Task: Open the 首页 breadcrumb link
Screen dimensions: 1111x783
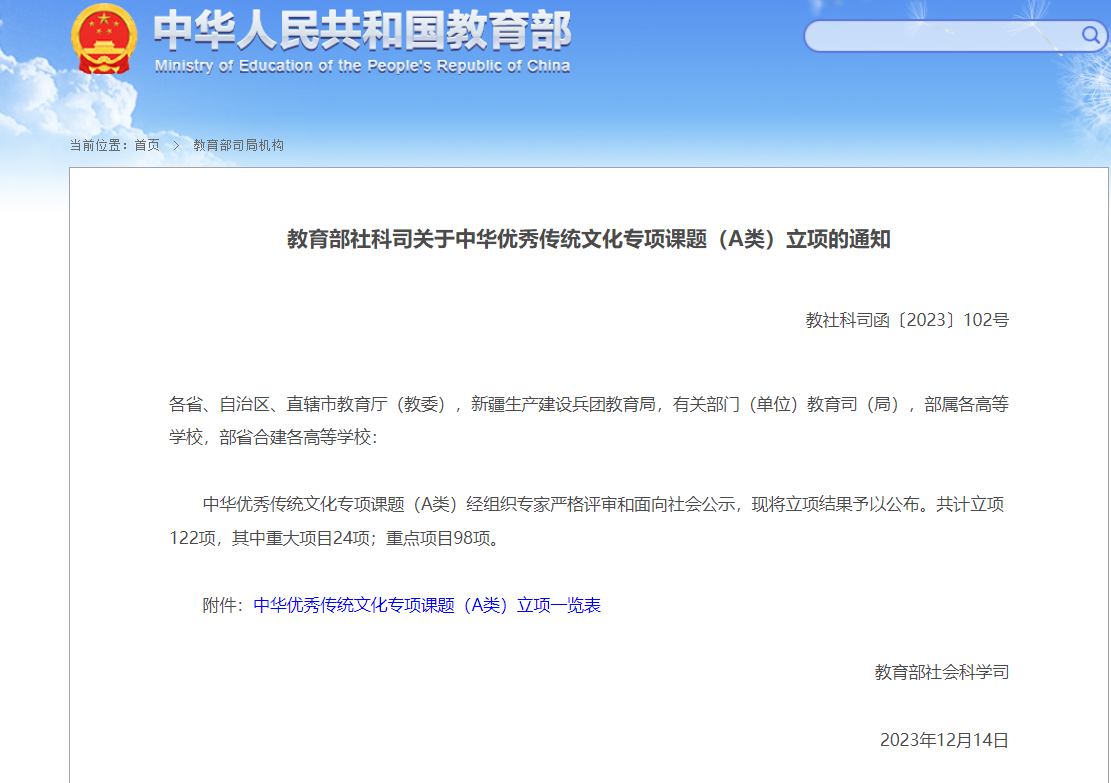Action: point(147,145)
